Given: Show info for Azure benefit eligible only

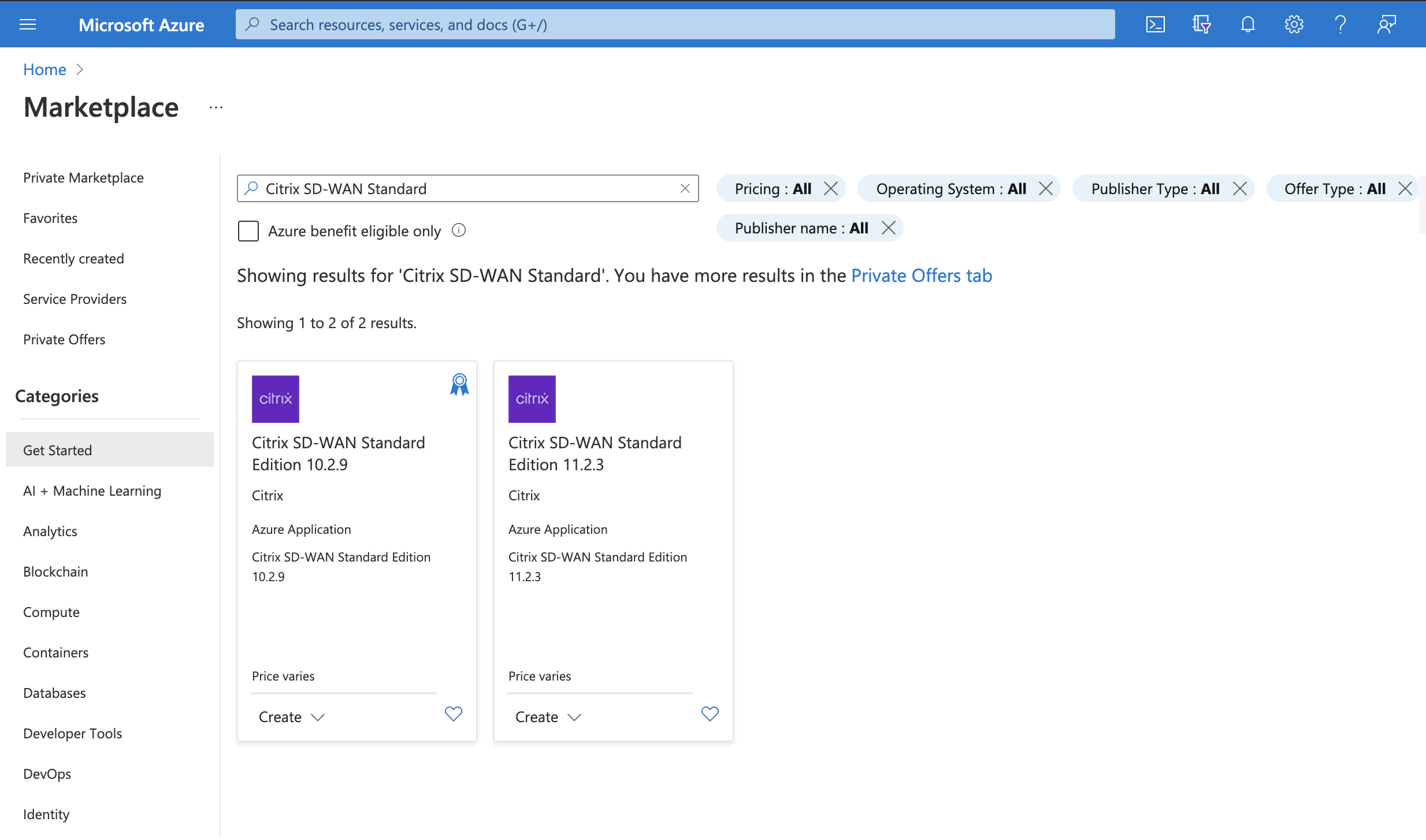Looking at the screenshot, I should (x=459, y=231).
